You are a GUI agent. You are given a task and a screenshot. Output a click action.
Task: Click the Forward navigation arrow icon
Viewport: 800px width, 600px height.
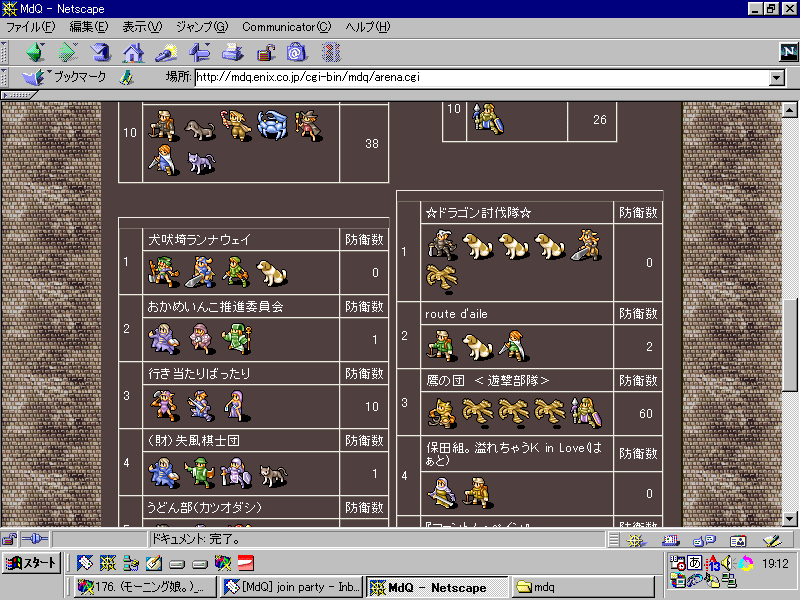pyautogui.click(x=67, y=52)
